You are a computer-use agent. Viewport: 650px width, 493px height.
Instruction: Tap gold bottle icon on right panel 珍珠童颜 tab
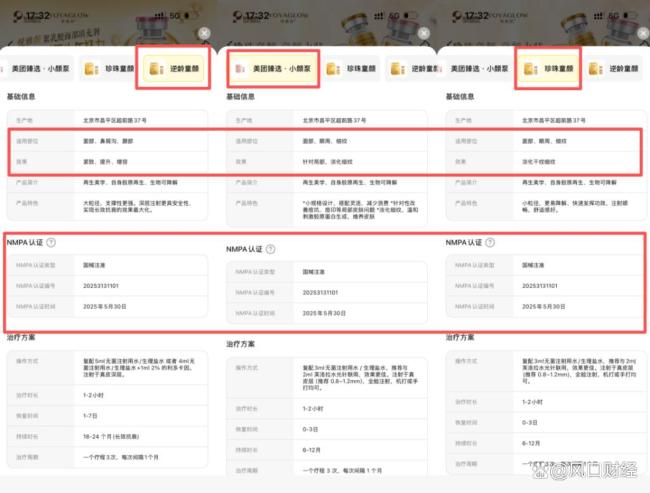pos(531,68)
